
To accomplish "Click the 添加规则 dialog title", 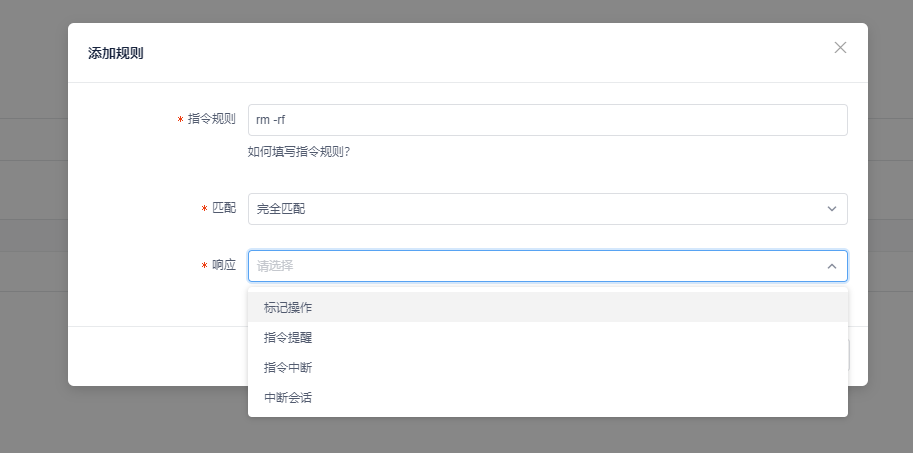I will (116, 54).
